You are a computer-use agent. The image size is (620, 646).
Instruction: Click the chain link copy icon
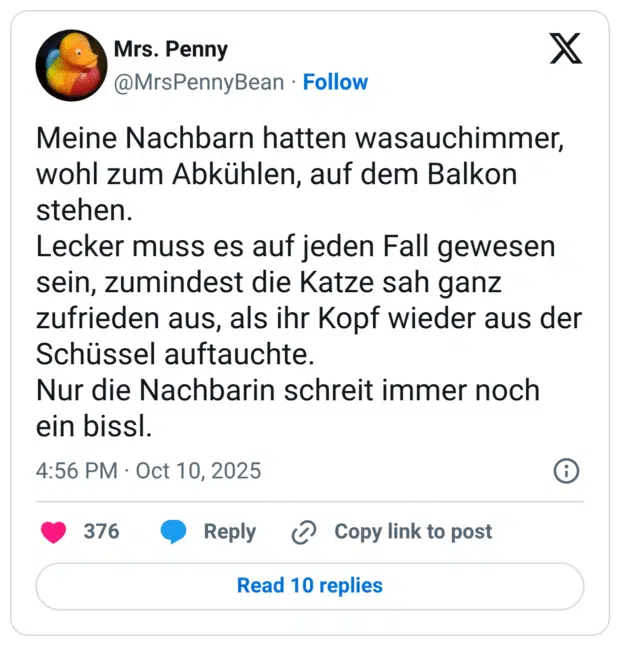(303, 533)
